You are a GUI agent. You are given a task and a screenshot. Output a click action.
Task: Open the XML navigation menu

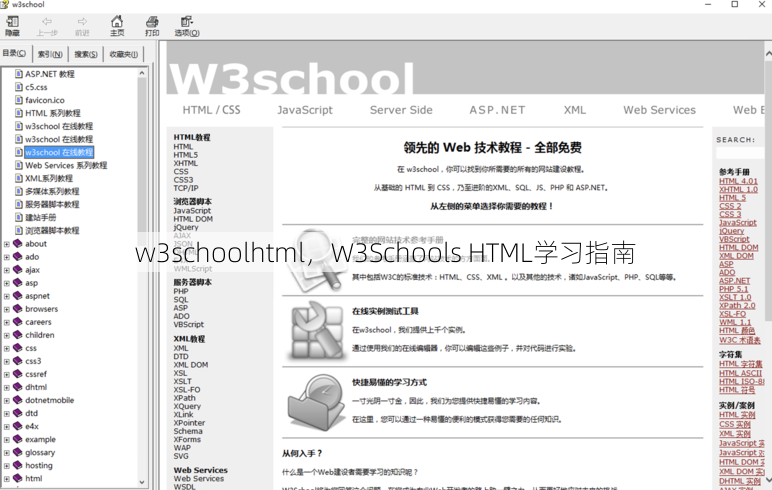[x=575, y=110]
